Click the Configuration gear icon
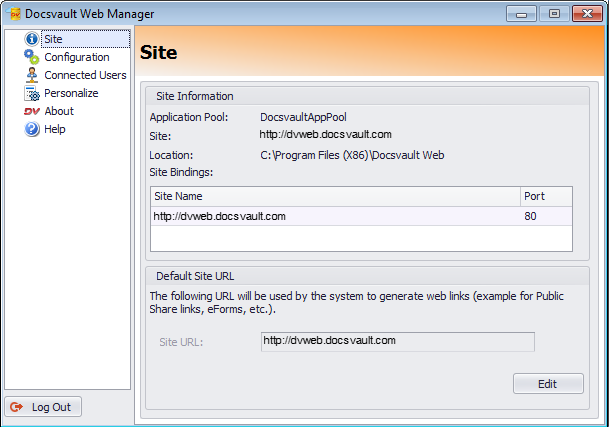This screenshot has width=609, height=427. pos(32,57)
